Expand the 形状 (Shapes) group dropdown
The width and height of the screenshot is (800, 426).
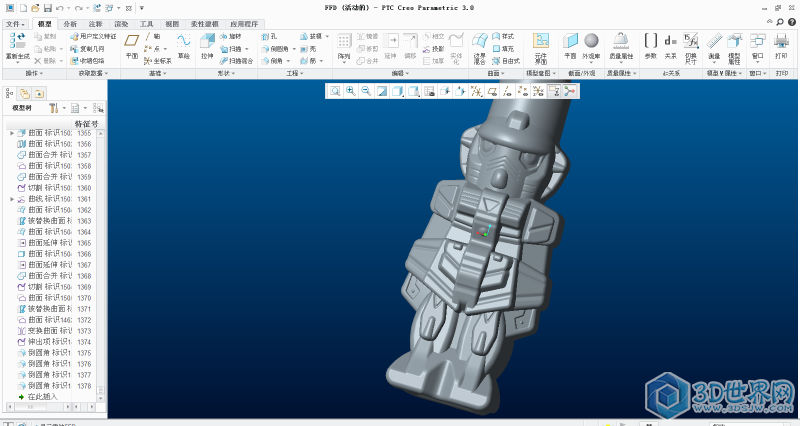(227, 73)
